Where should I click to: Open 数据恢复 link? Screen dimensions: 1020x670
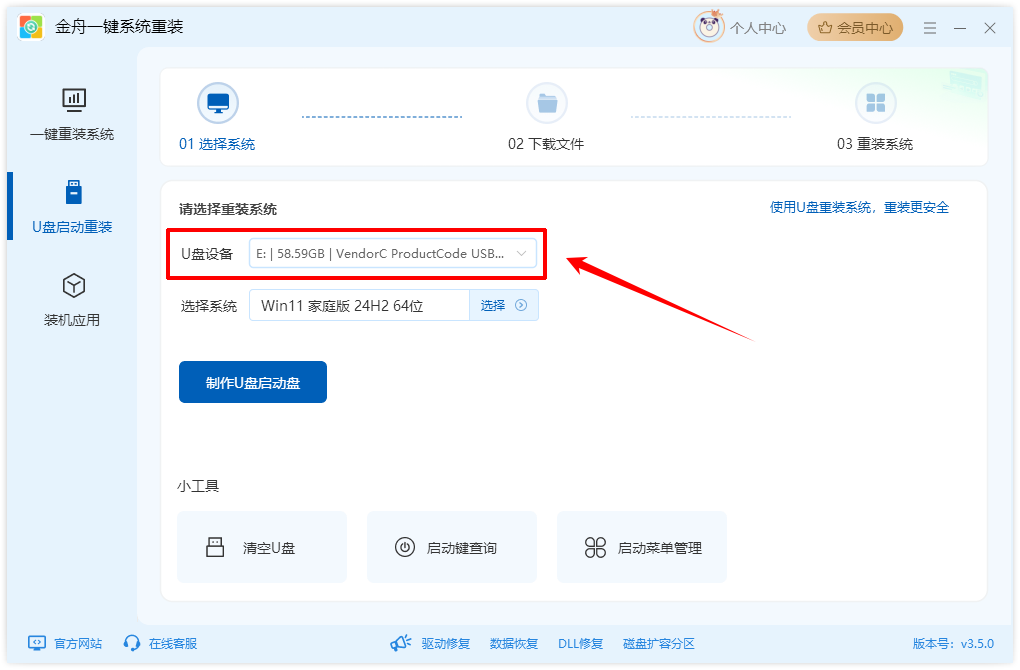(x=514, y=644)
